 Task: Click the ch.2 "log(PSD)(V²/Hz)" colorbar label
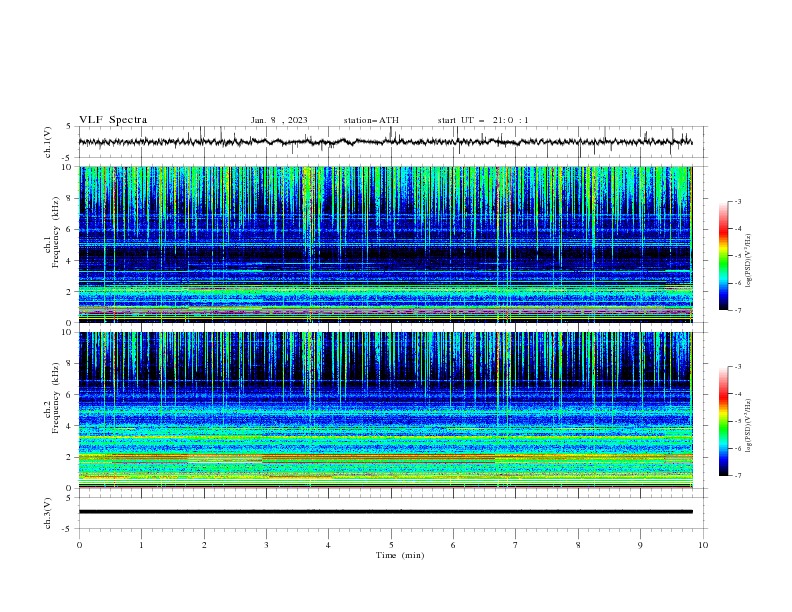tap(748, 426)
